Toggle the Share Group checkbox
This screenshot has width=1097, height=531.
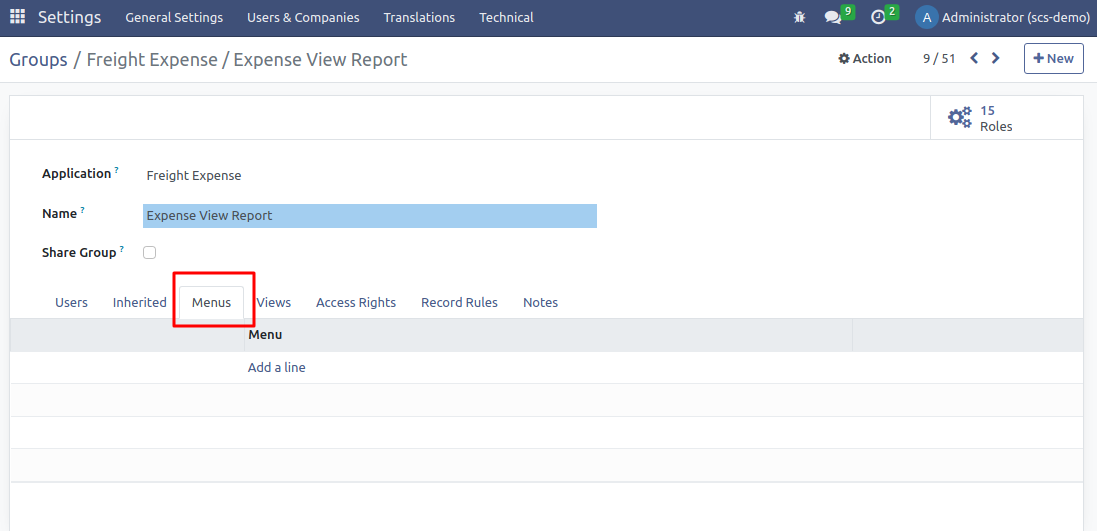[x=149, y=253]
